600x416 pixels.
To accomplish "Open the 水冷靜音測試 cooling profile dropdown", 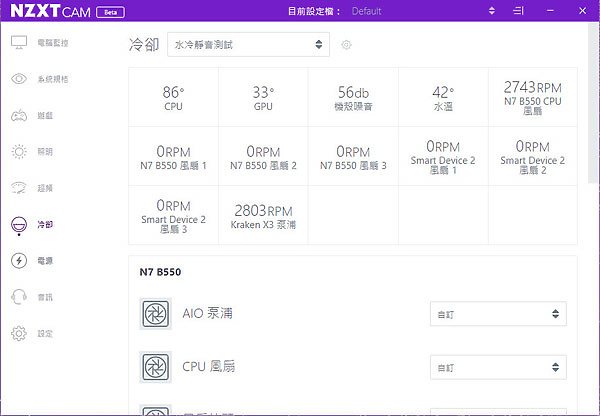I will 248,44.
